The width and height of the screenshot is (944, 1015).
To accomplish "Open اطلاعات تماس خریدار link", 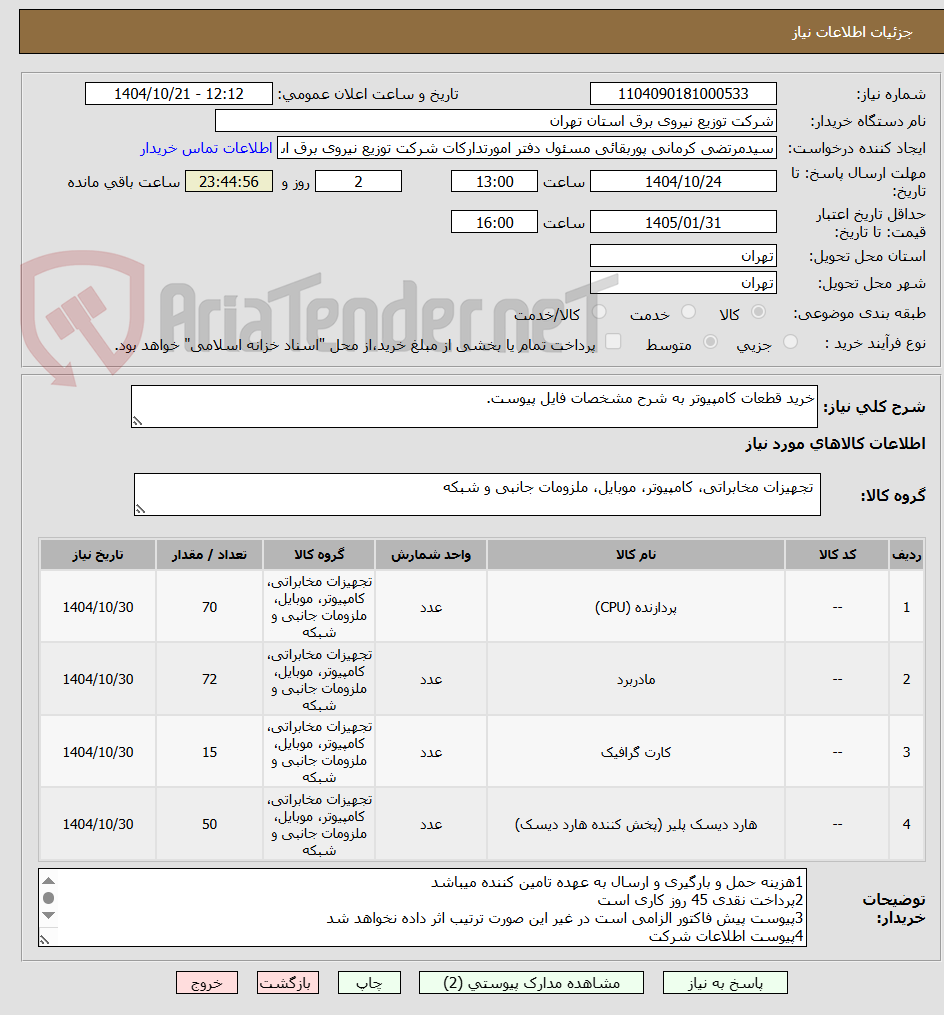I will 207,148.
